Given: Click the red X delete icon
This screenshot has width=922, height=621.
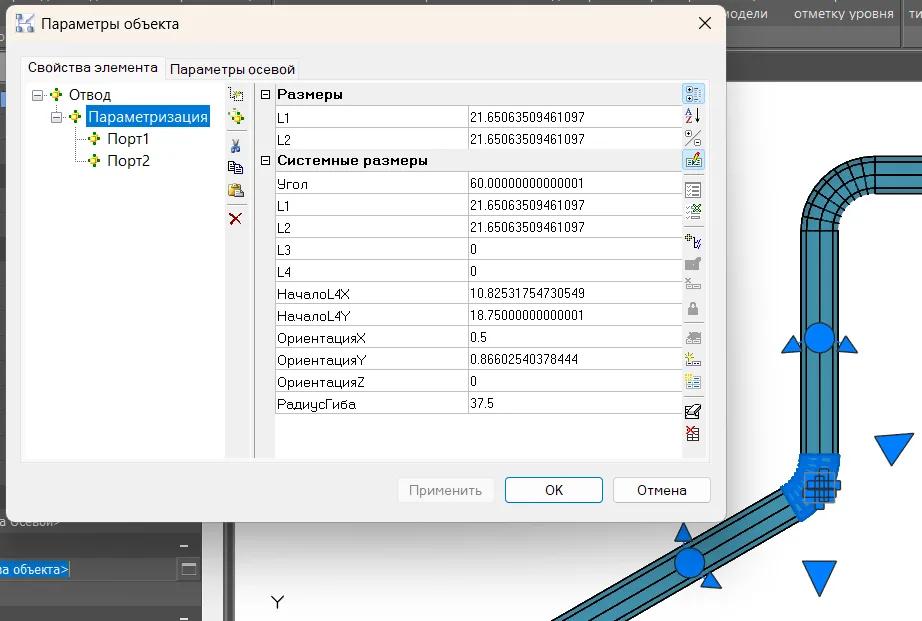Looking at the screenshot, I should tap(236, 218).
